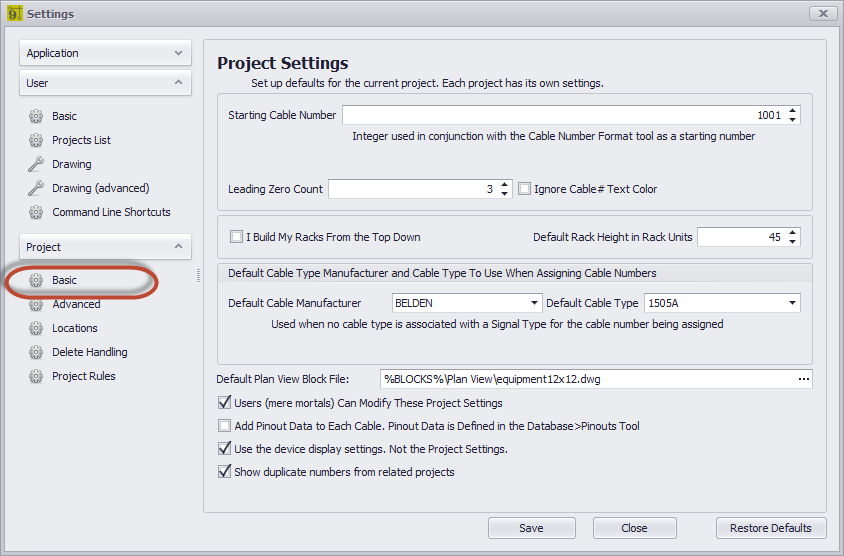Screen dimensions: 844x556
Task: Open the Default Cable Manufacturer dropdown
Action: click(x=532, y=303)
